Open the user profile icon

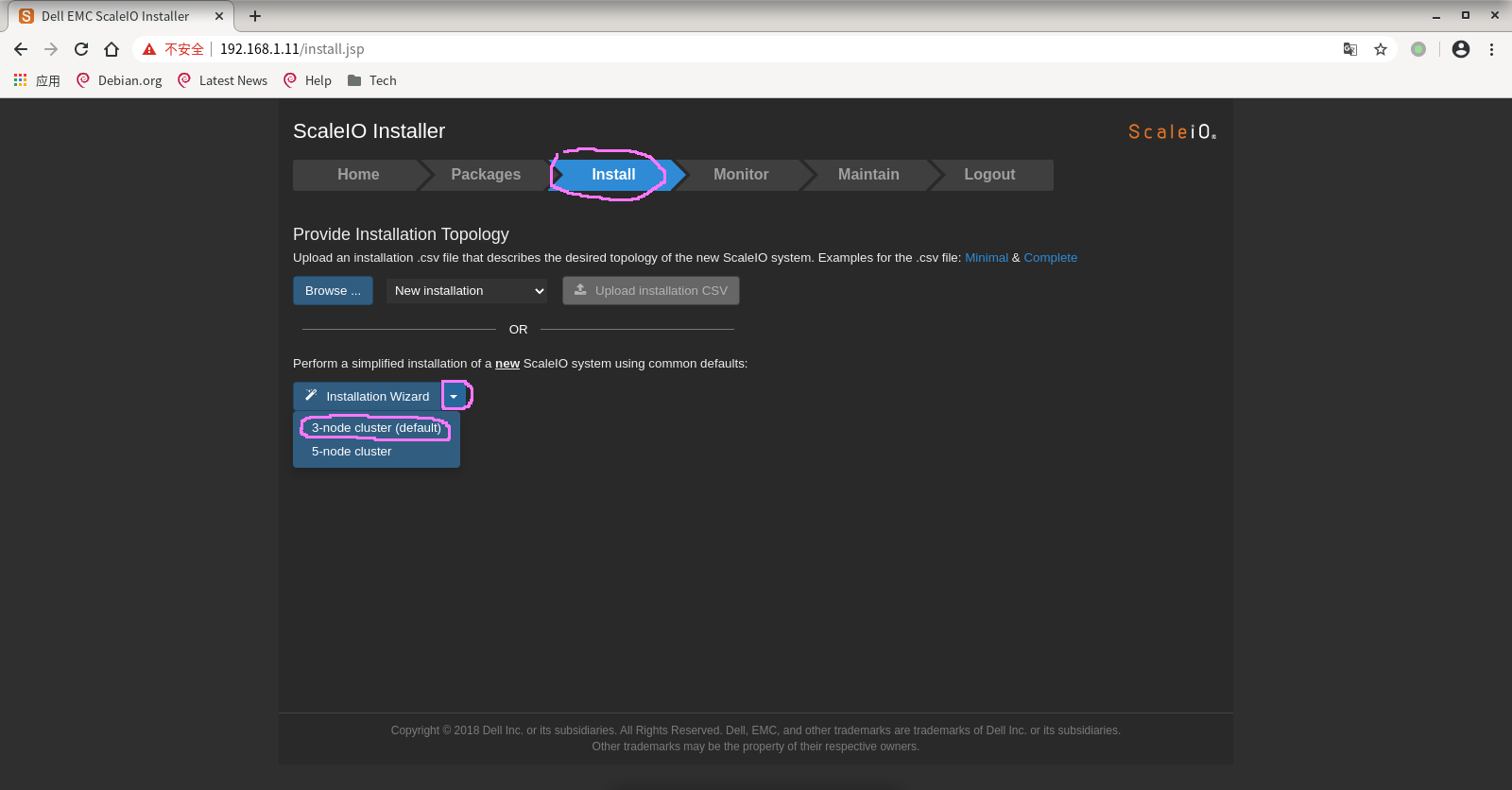click(x=1461, y=49)
